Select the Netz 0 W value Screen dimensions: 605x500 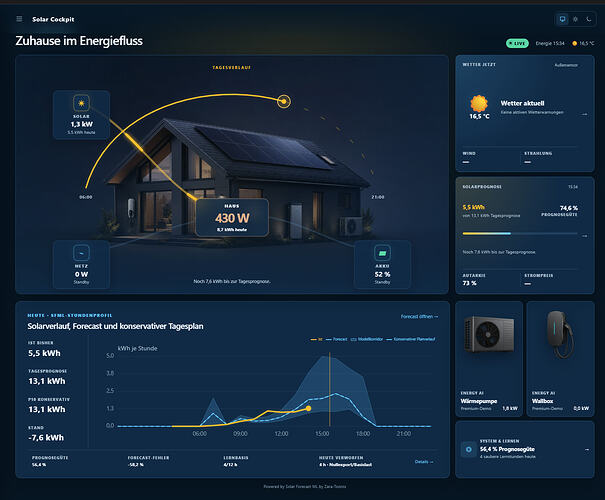81,274
